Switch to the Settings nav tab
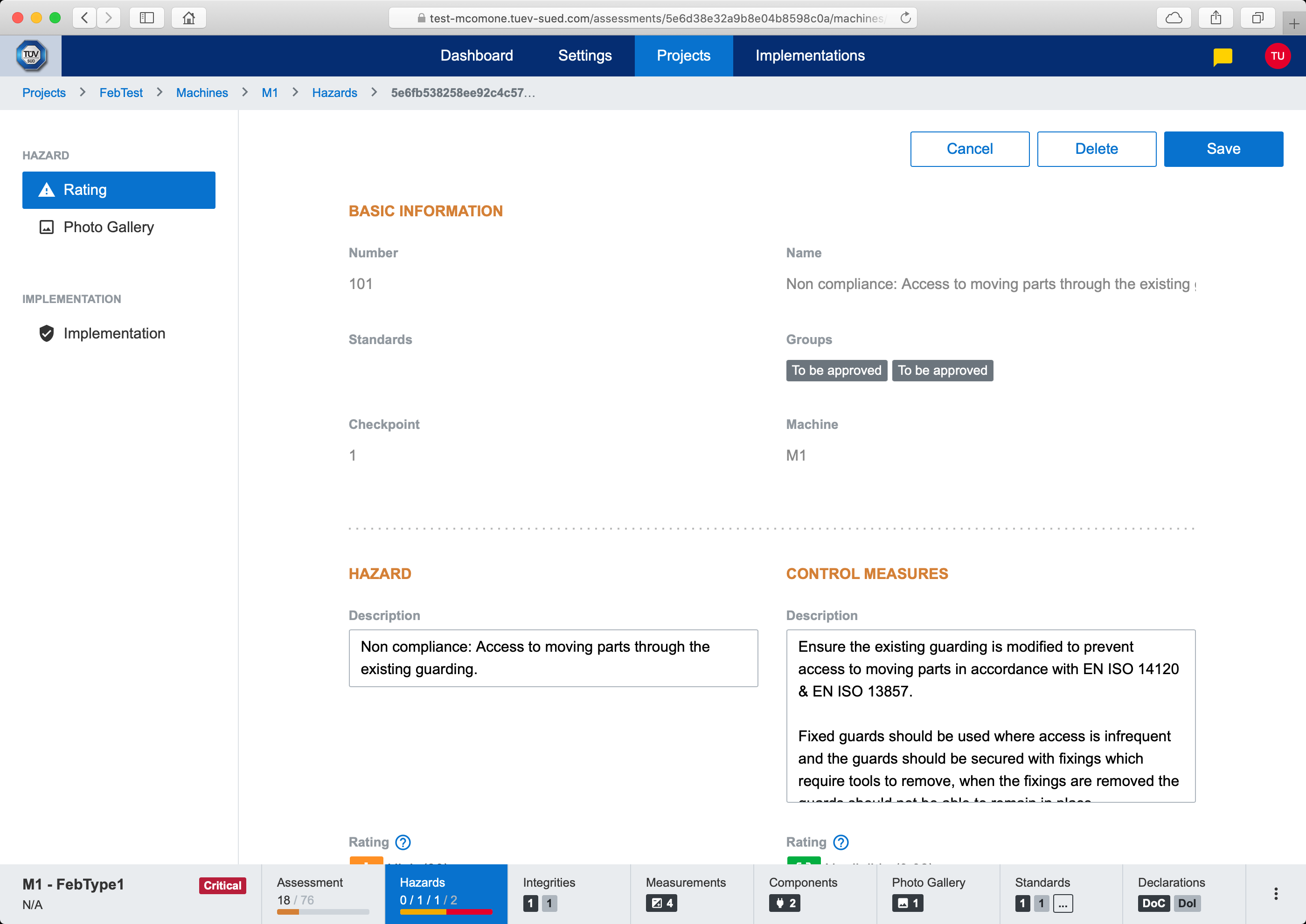Screen dimensions: 1306x924 (585, 56)
